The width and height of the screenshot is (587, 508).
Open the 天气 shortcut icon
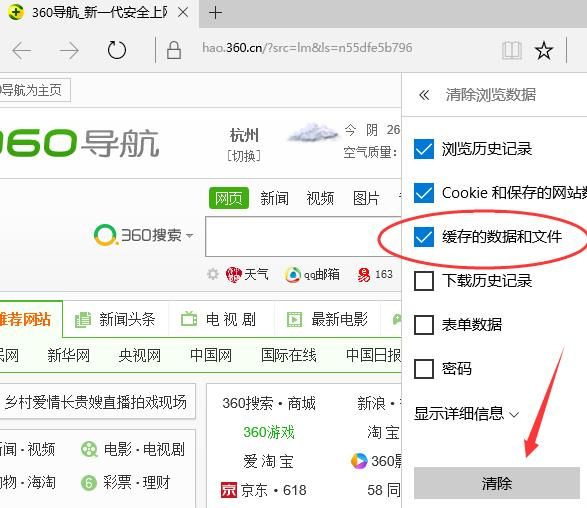coord(234,275)
